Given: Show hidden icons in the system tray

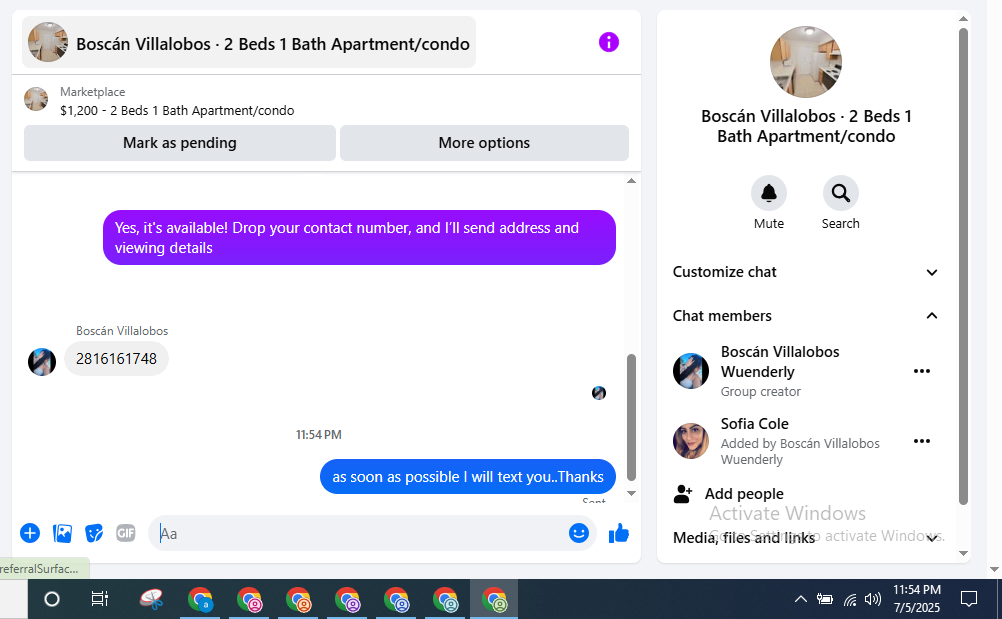Looking at the screenshot, I should 800,599.
